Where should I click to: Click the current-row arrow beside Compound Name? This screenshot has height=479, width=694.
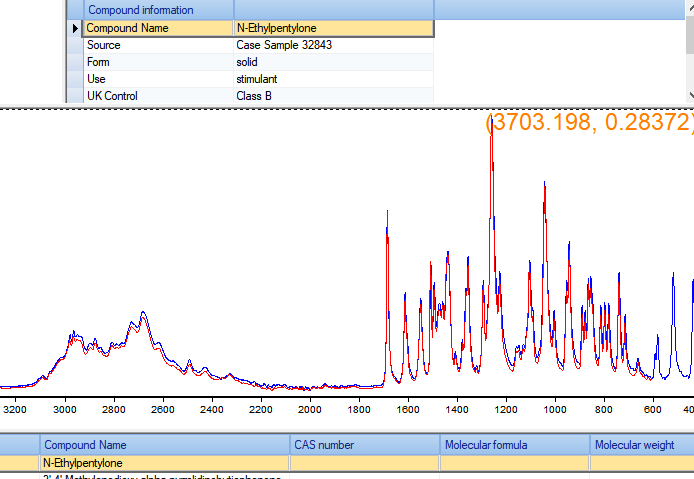pyautogui.click(x=75, y=29)
